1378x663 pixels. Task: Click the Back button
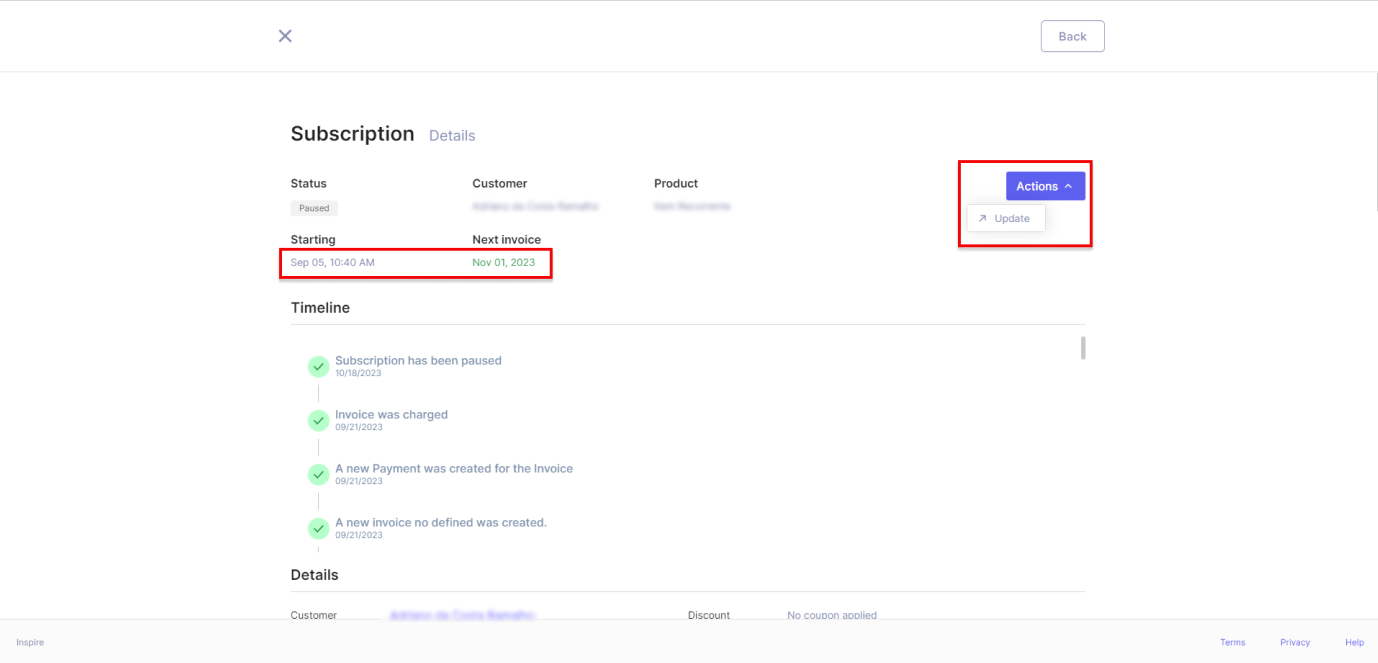tap(1072, 36)
